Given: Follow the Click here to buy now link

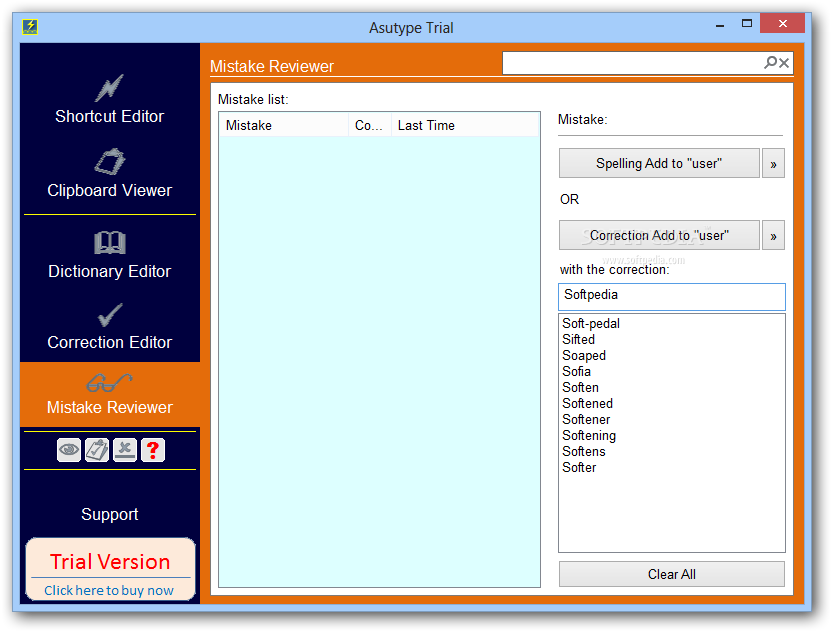Looking at the screenshot, I should pyautogui.click(x=109, y=590).
